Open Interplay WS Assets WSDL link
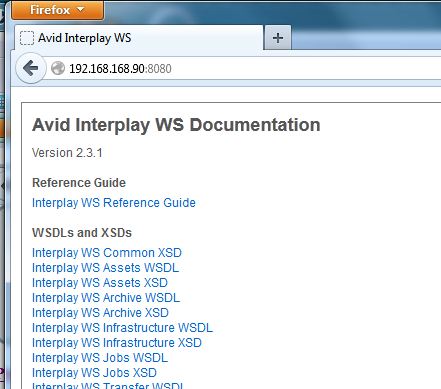Image resolution: width=441 pixels, height=389 pixels. (x=105, y=267)
